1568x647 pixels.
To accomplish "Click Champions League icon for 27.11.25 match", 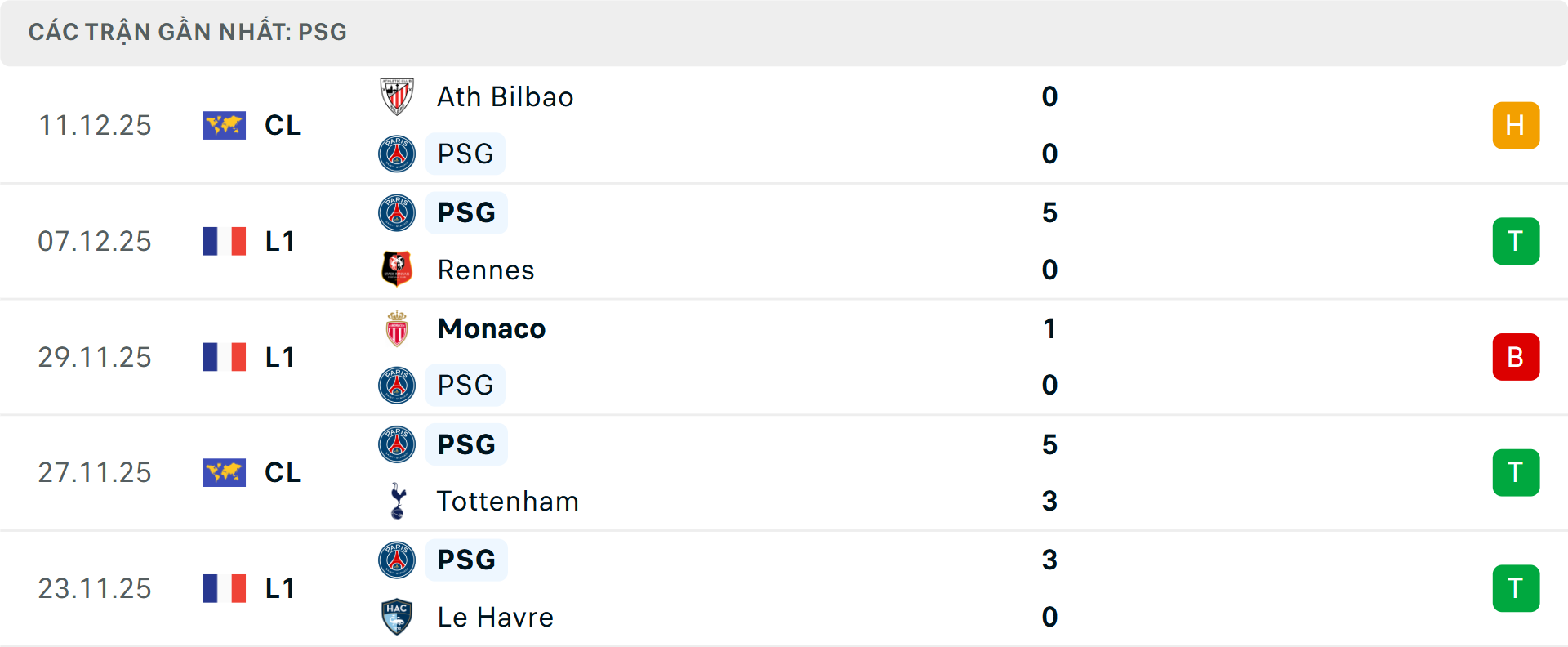I will point(225,472).
